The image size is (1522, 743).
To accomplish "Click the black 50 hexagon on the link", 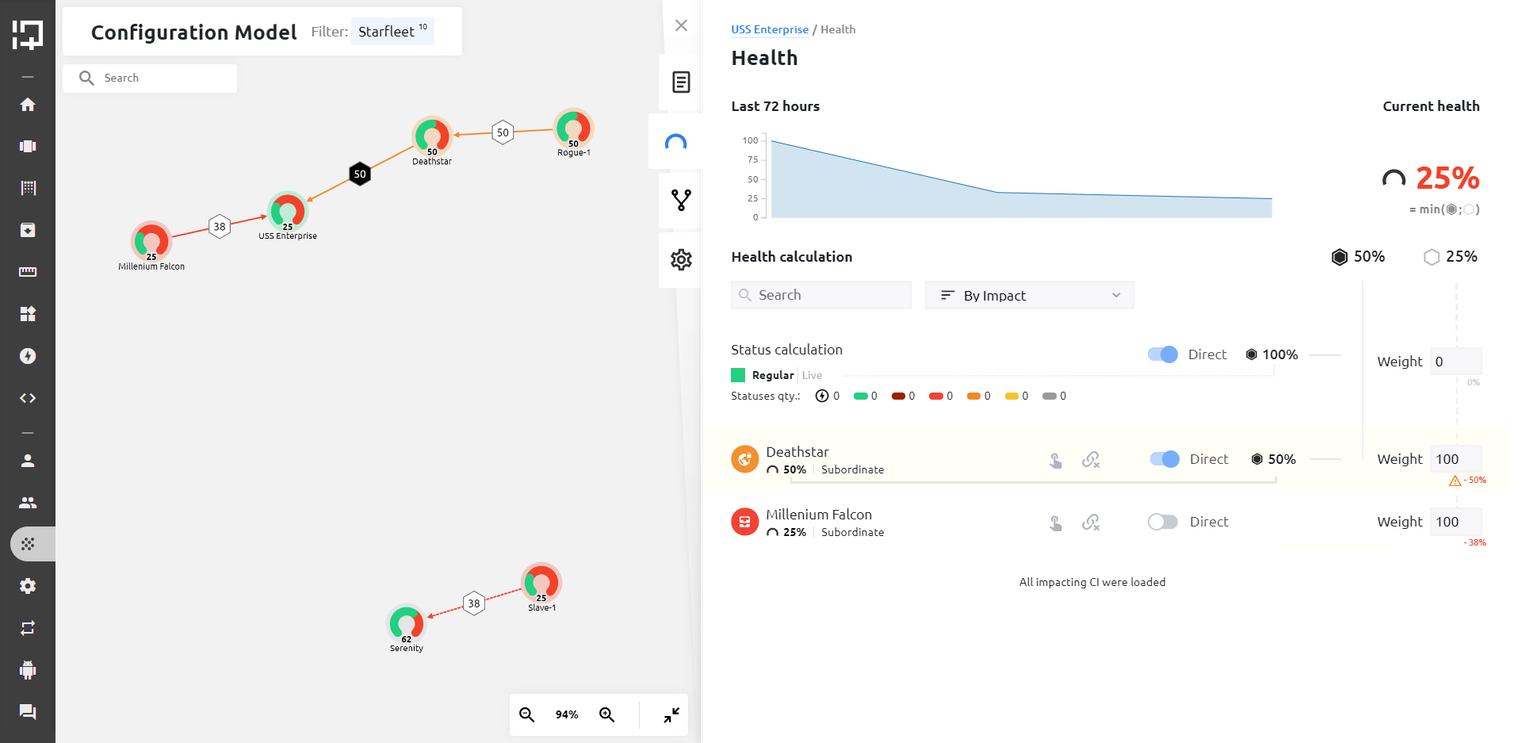I will (x=360, y=174).
